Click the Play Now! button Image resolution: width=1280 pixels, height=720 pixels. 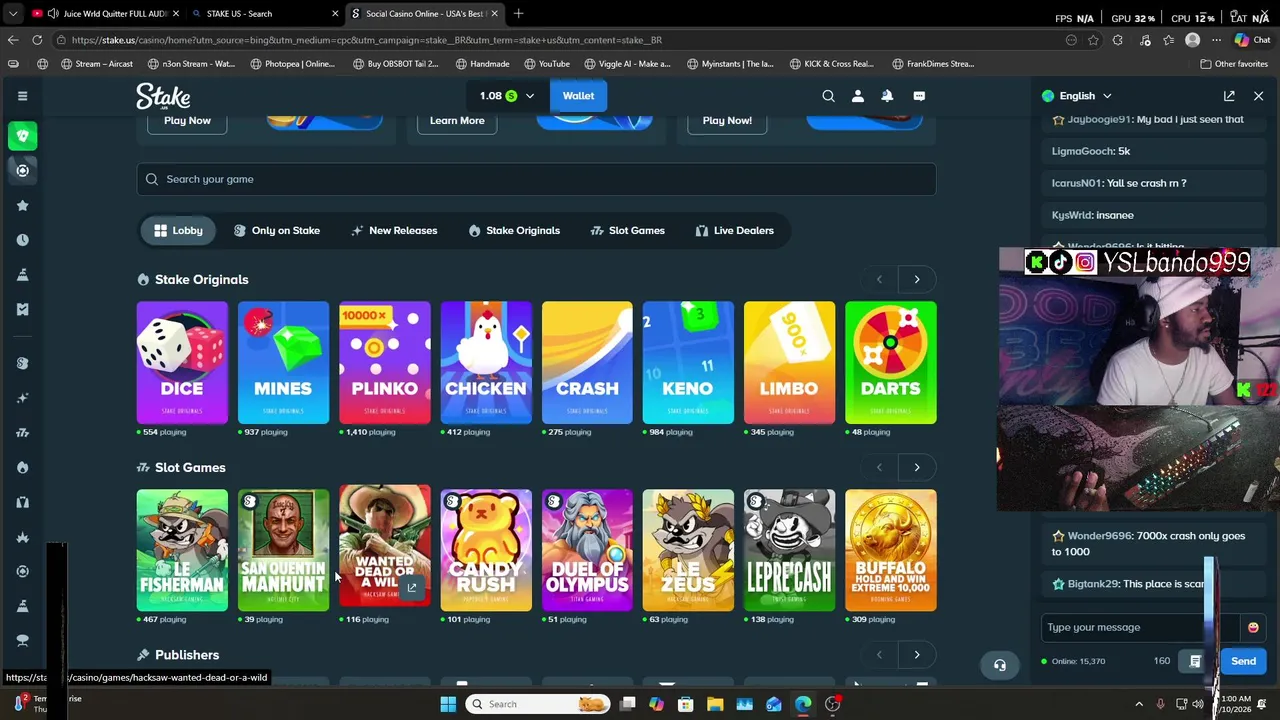tap(727, 120)
